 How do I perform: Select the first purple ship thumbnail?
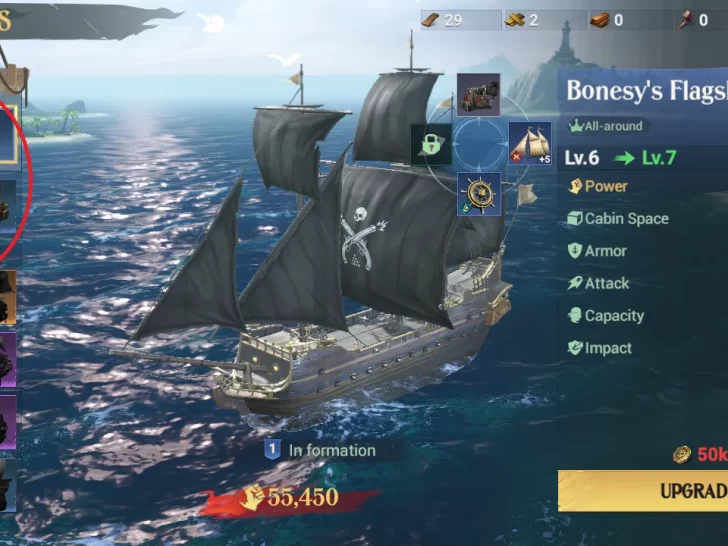pos(8,360)
